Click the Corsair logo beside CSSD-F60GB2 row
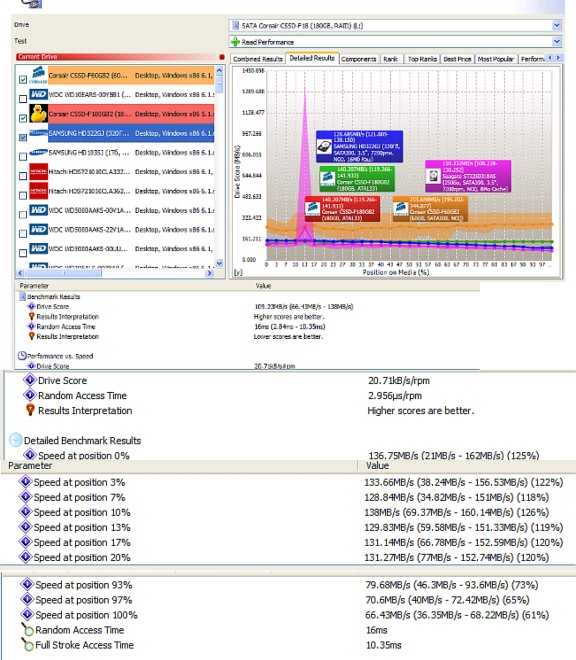The height and width of the screenshot is (660, 576). 38,75
